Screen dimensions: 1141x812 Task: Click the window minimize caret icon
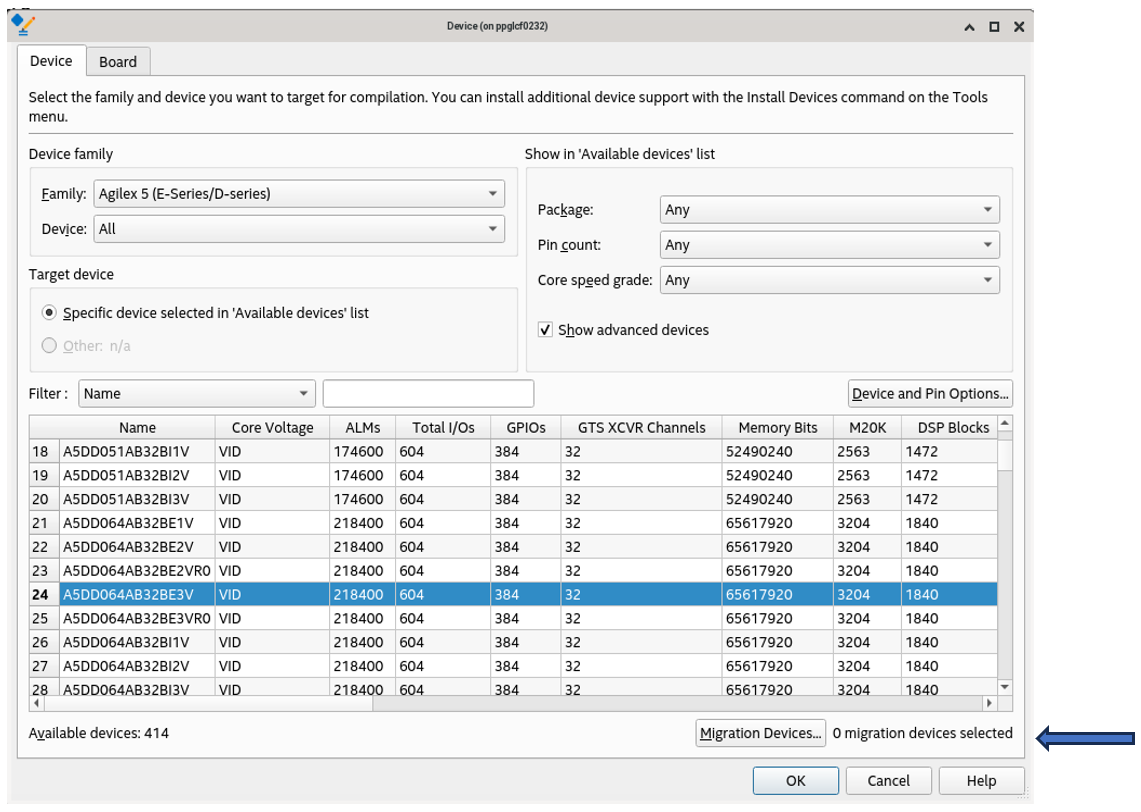[969, 27]
